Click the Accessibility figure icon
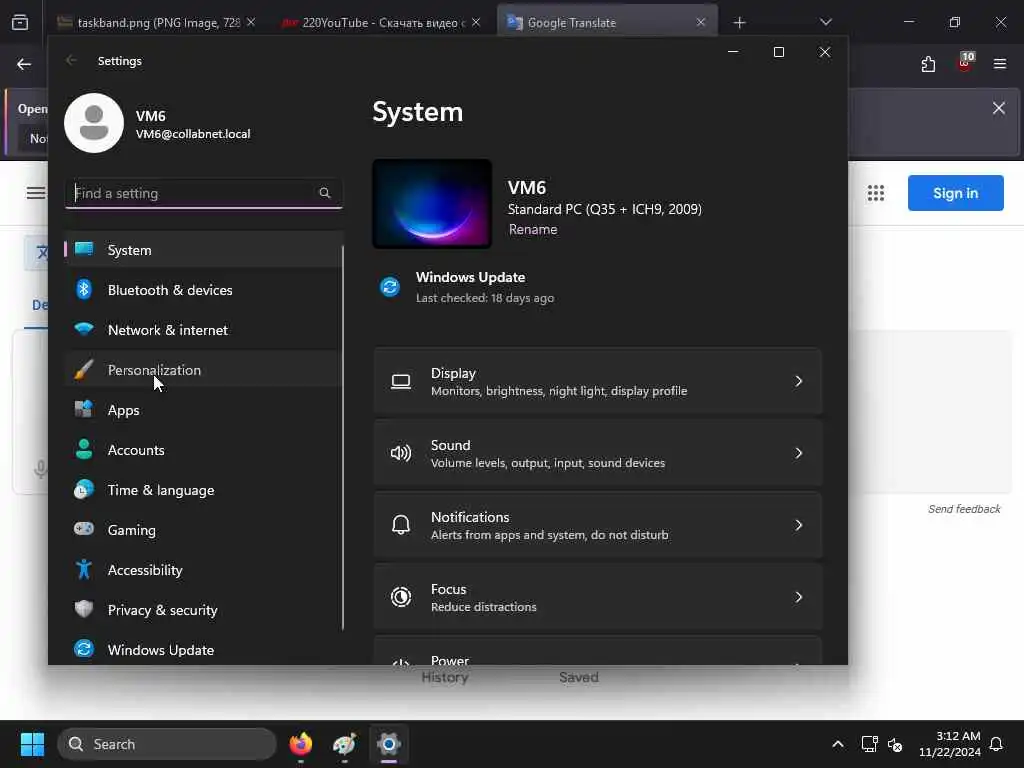 click(84, 569)
